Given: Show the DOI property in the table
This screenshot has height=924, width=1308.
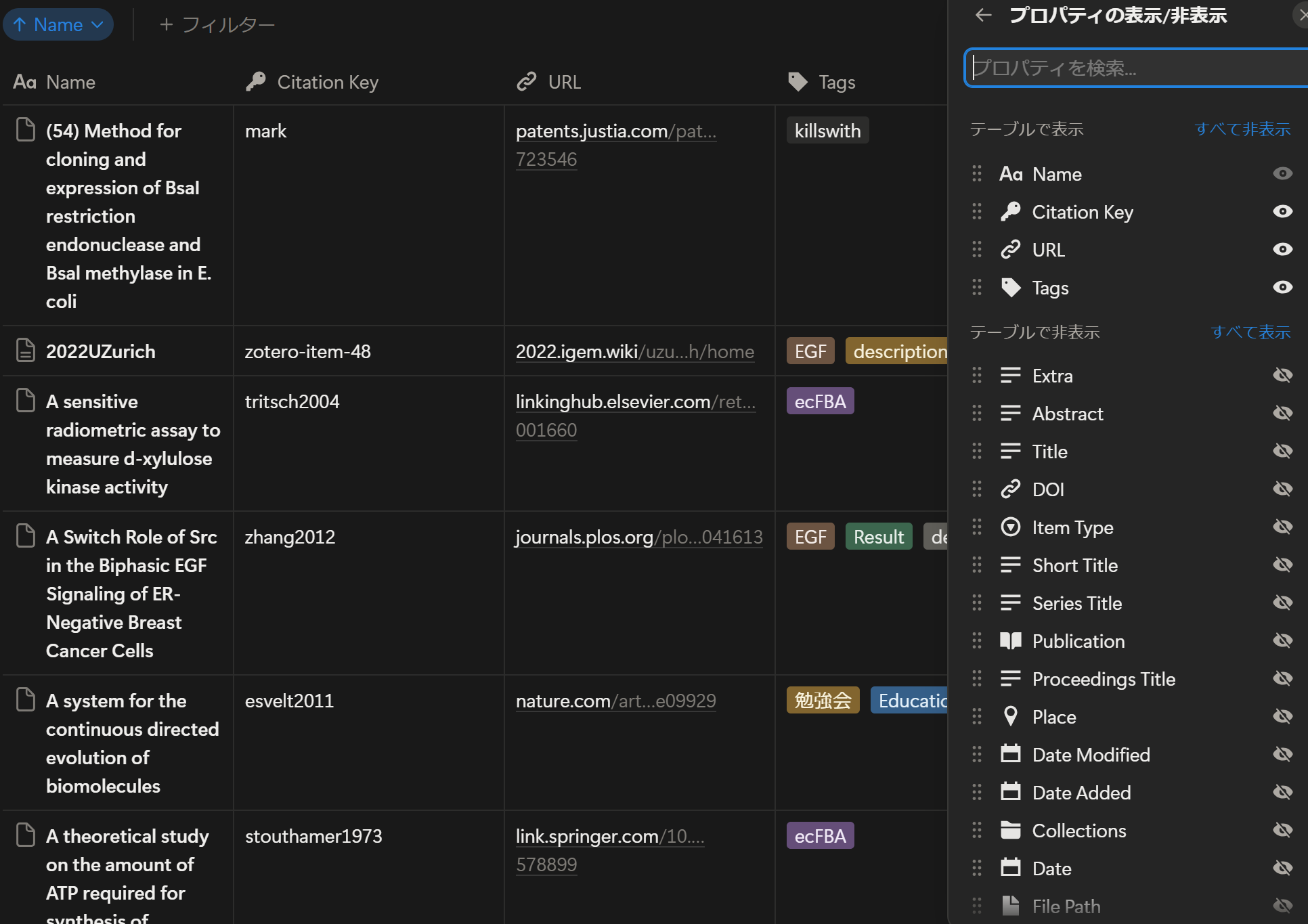Looking at the screenshot, I should (1282, 489).
